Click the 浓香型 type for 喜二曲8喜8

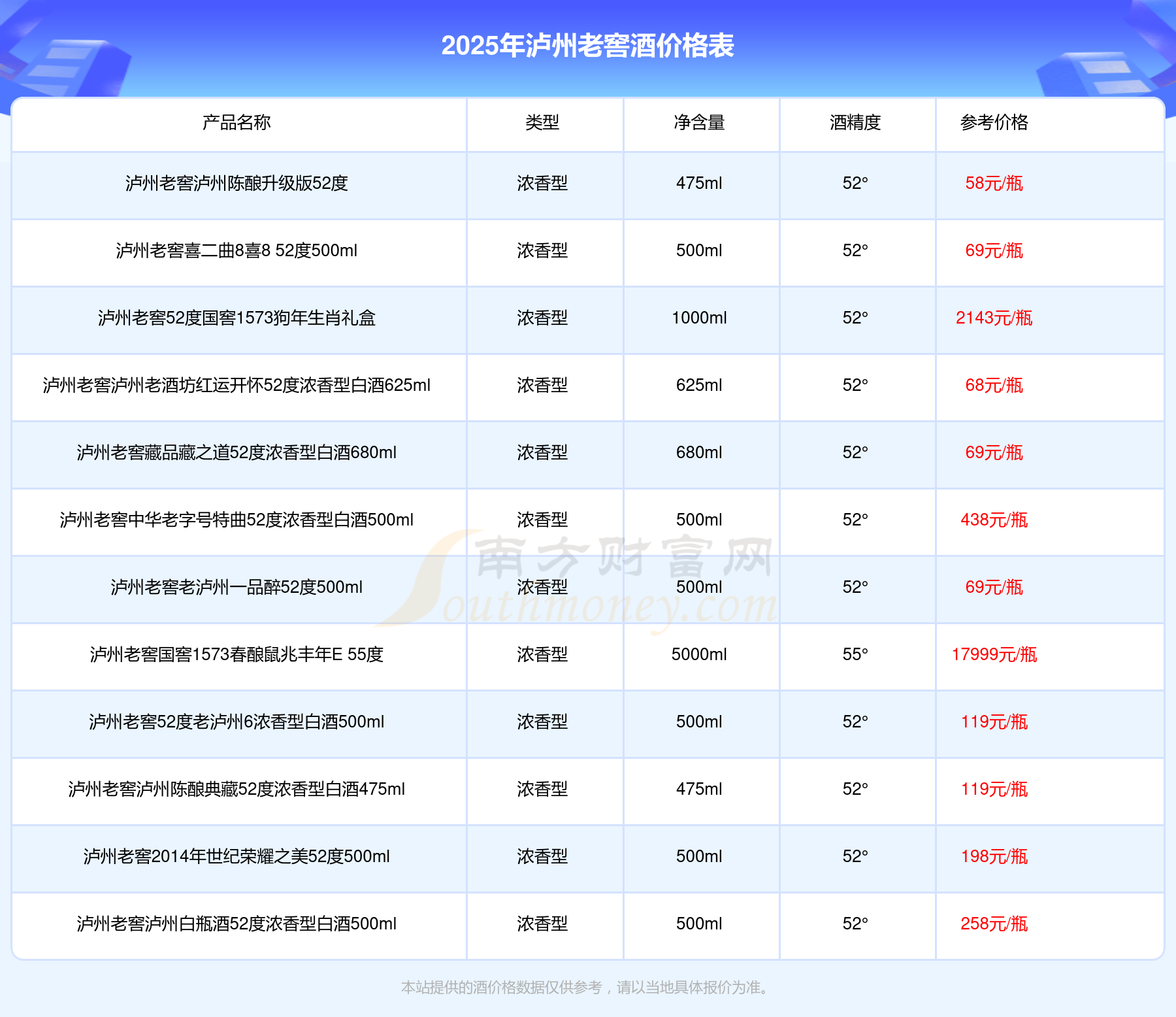point(542,251)
